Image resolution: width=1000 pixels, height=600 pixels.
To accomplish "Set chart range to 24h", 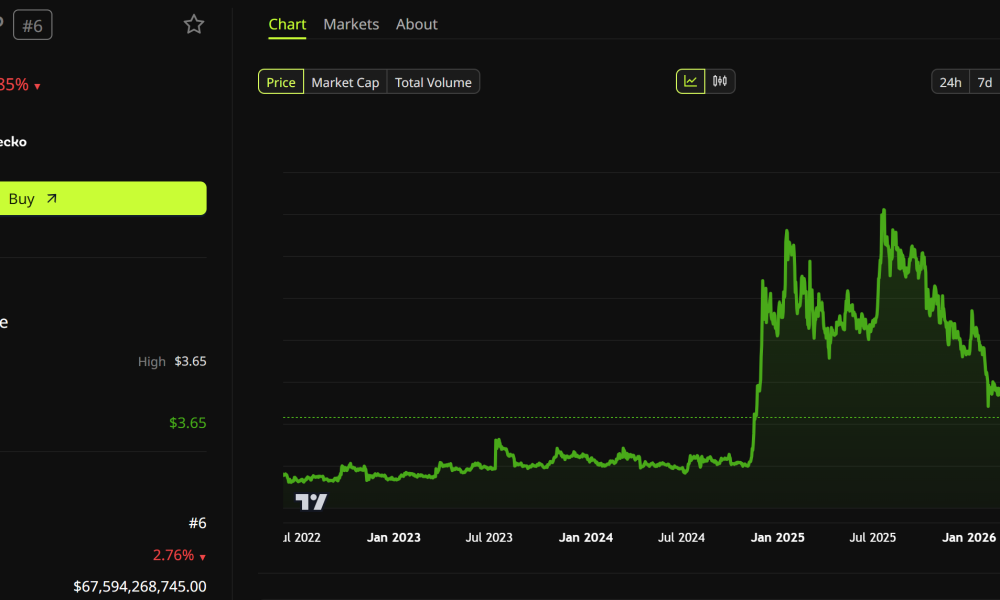I will click(950, 82).
